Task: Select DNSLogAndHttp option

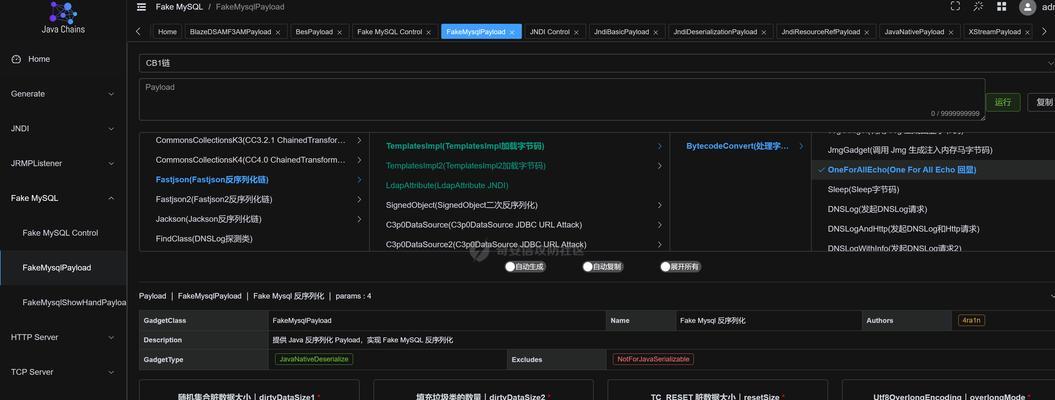Action: (x=933, y=229)
